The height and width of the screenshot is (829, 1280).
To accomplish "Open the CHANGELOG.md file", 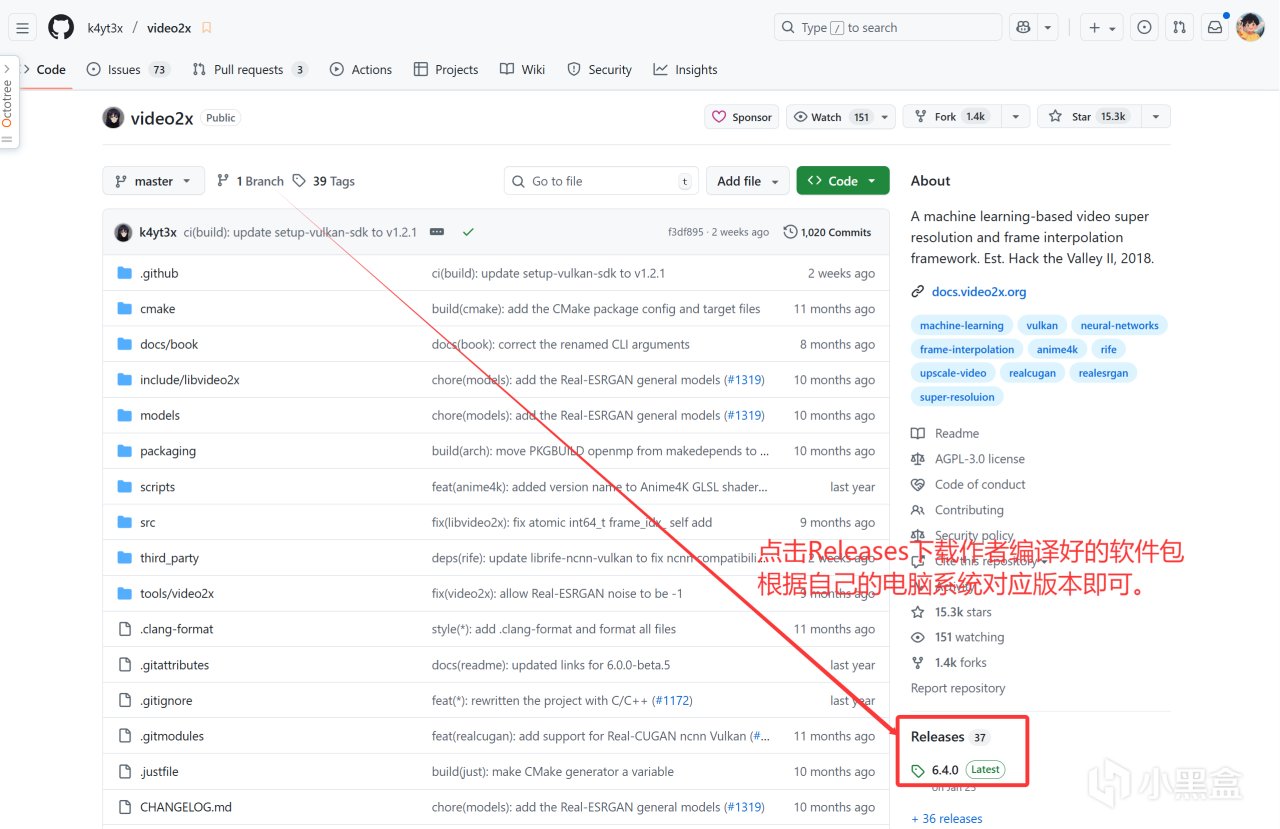I will coord(186,807).
